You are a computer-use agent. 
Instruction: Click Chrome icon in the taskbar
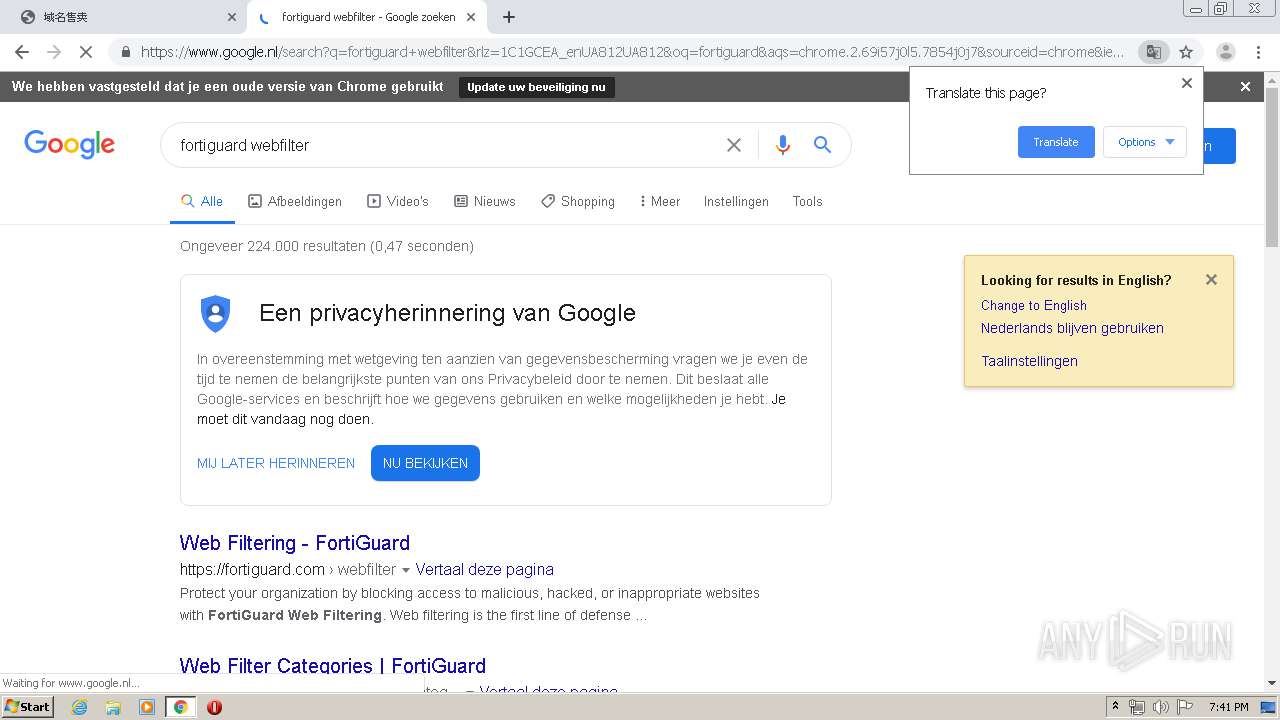point(180,707)
